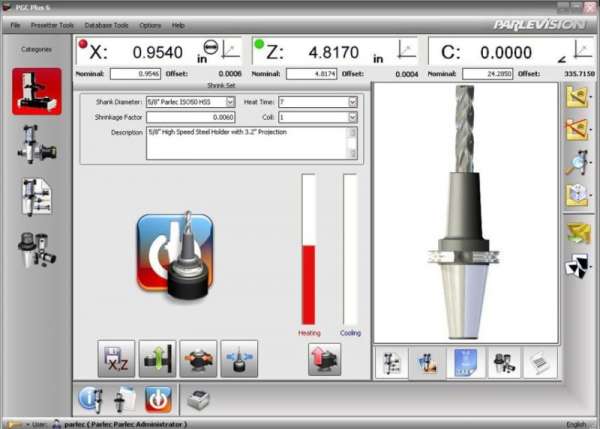Viewport: 600px width, 429px height.
Task: Click the Z value 4.8170 readout
Action: (334, 52)
